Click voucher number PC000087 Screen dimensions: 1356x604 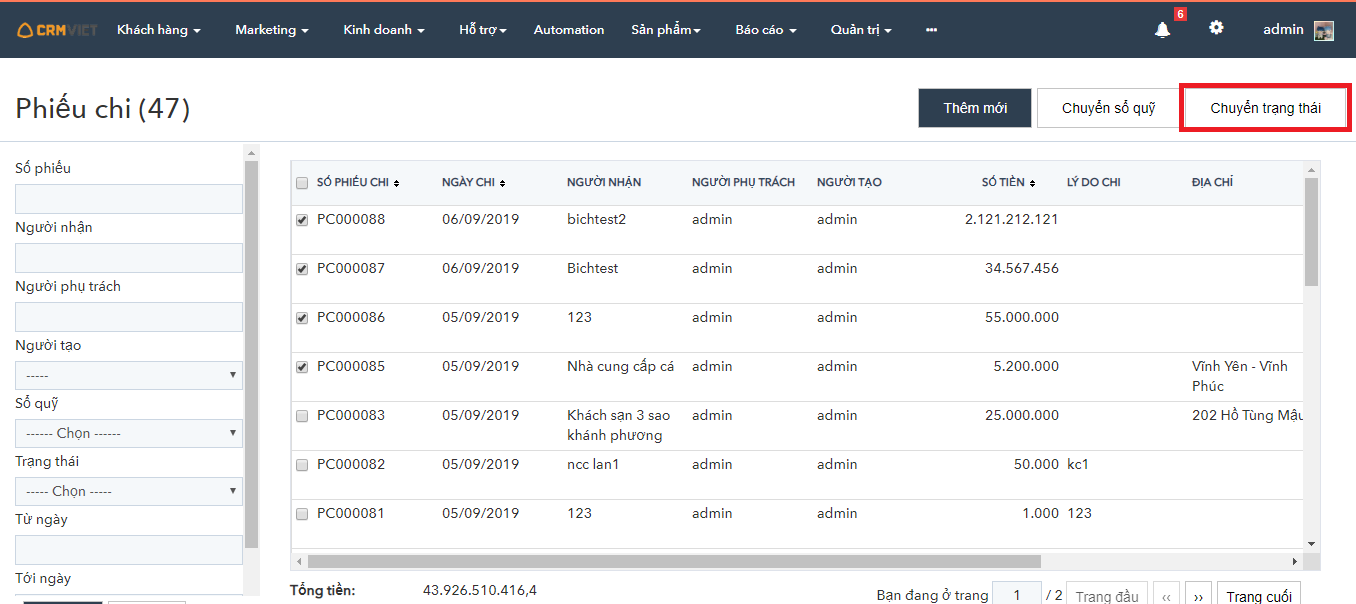click(351, 269)
